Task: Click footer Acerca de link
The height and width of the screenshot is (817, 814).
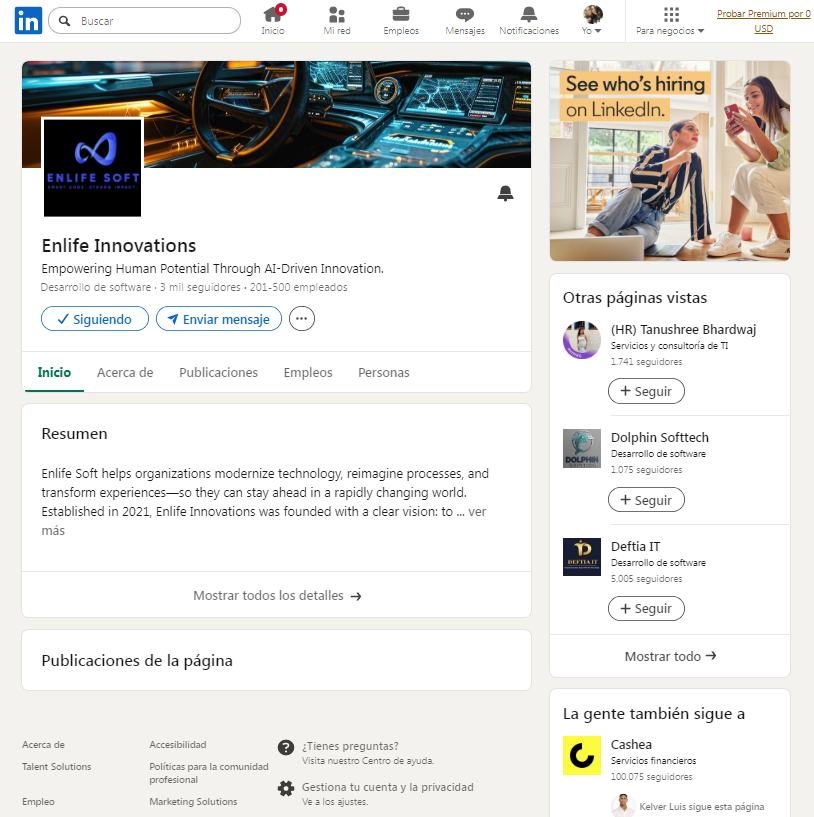Action: [x=43, y=745]
